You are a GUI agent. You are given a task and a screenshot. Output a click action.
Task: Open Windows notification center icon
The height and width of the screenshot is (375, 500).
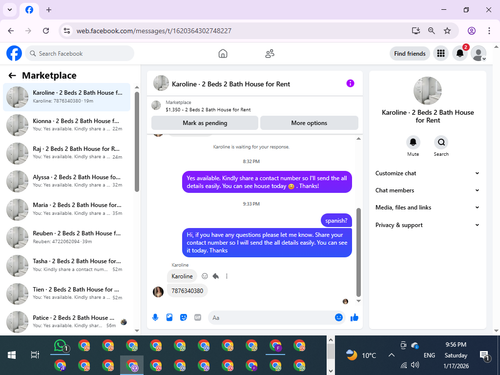coord(484,356)
